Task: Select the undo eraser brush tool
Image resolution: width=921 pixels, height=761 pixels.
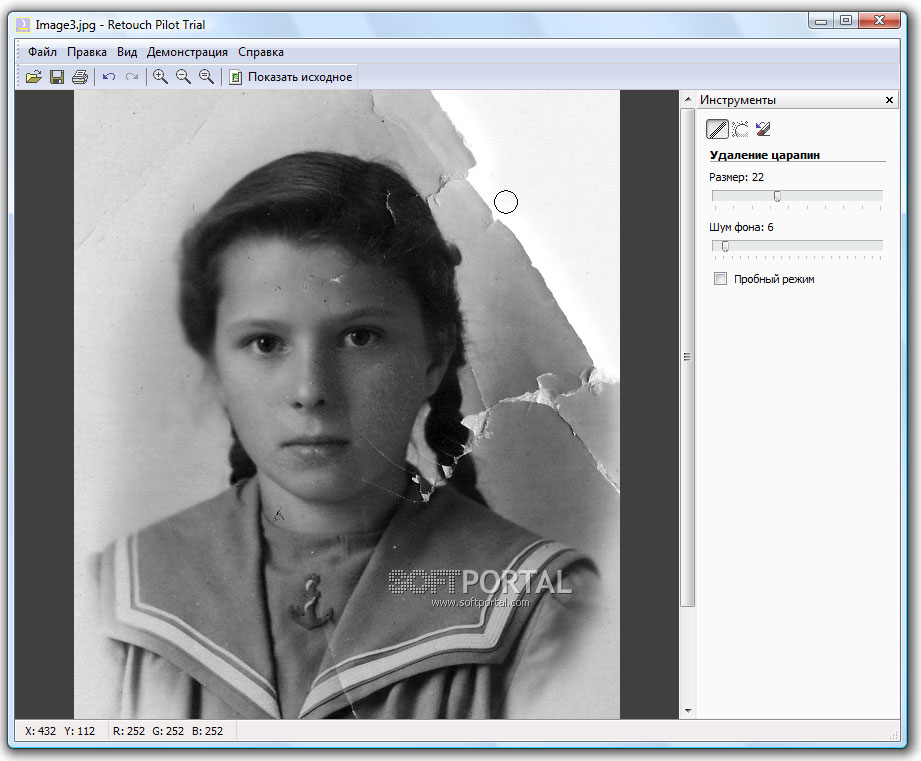Action: pos(763,128)
